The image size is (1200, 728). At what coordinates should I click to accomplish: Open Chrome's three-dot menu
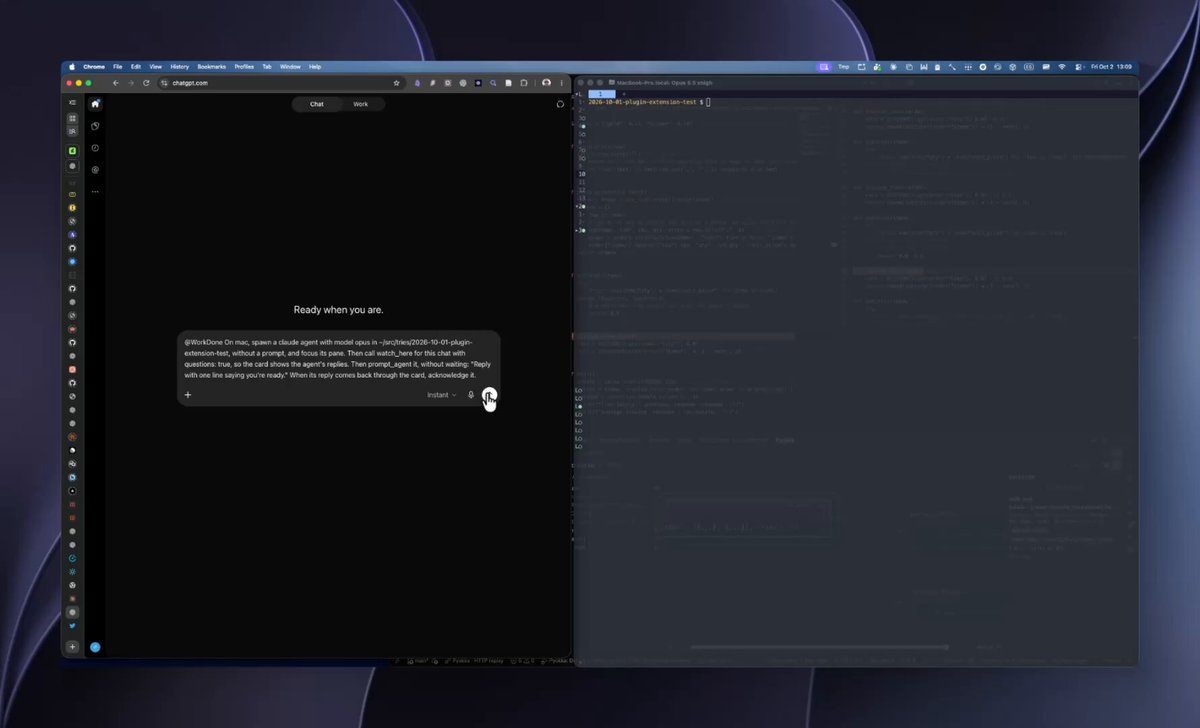[561, 83]
